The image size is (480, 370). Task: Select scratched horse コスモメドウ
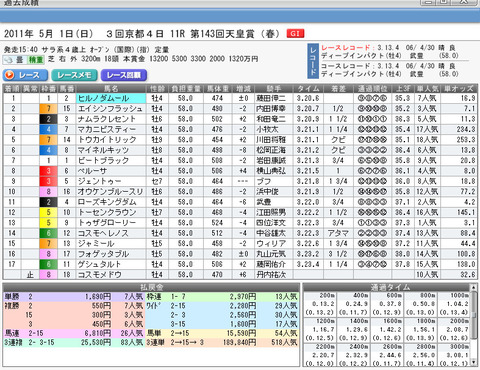click(x=111, y=274)
